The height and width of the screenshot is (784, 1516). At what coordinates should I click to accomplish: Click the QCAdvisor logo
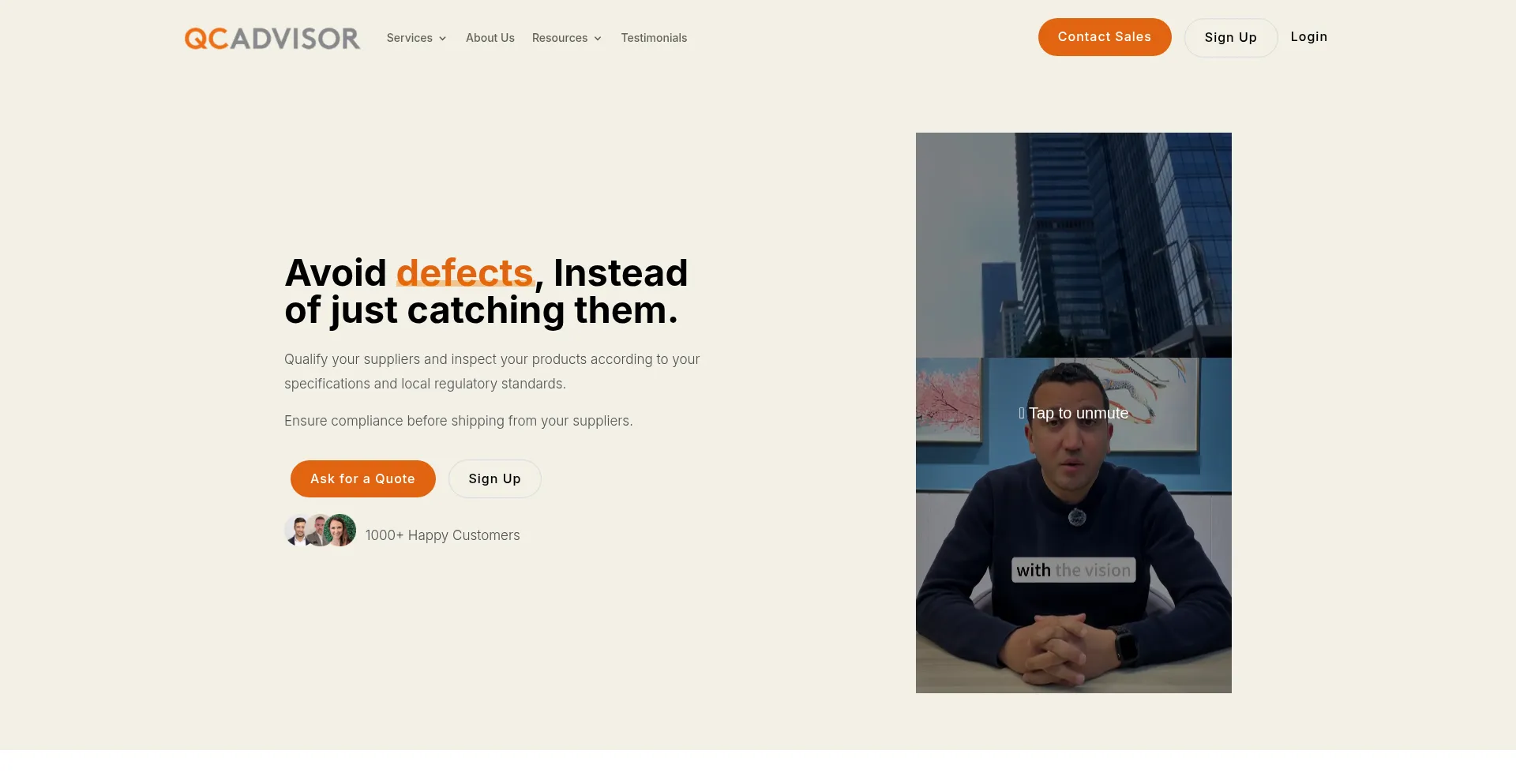[272, 38]
